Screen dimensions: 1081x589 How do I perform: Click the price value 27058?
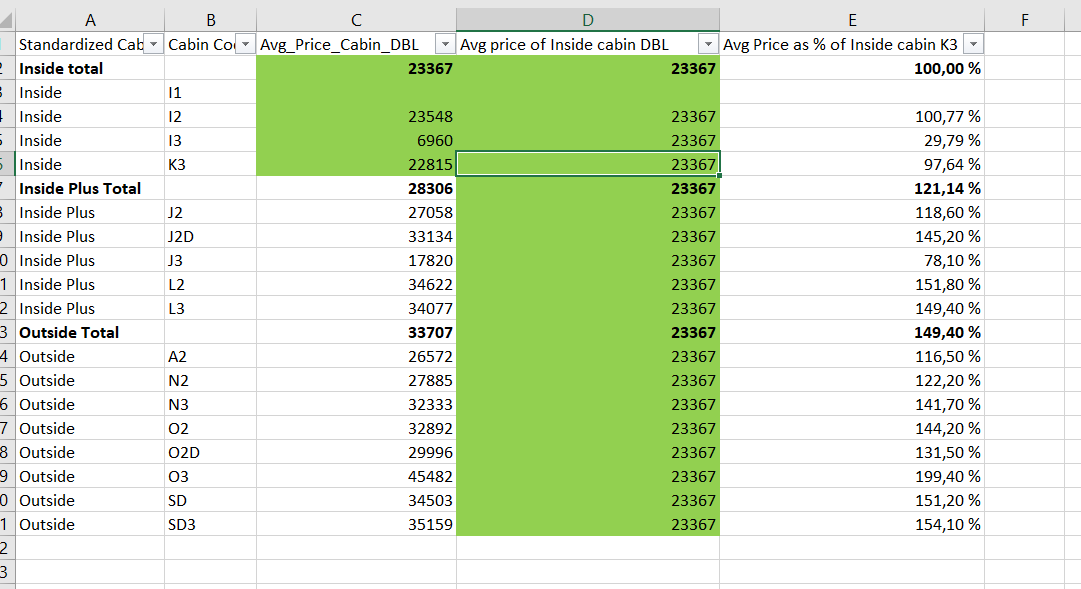click(x=430, y=212)
